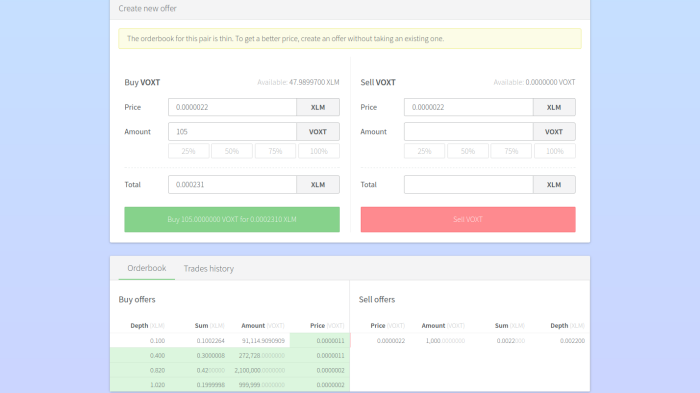Select 100% in Sell VOXT amount

[x=554, y=151]
